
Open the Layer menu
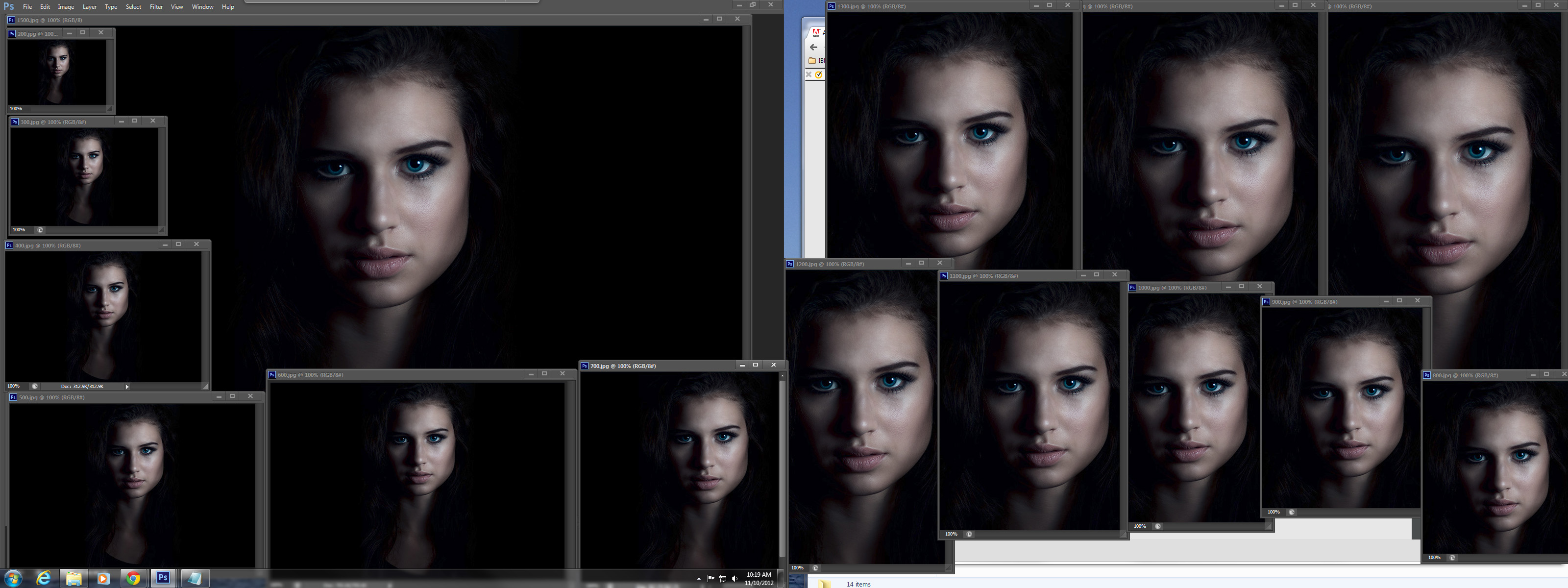(90, 7)
